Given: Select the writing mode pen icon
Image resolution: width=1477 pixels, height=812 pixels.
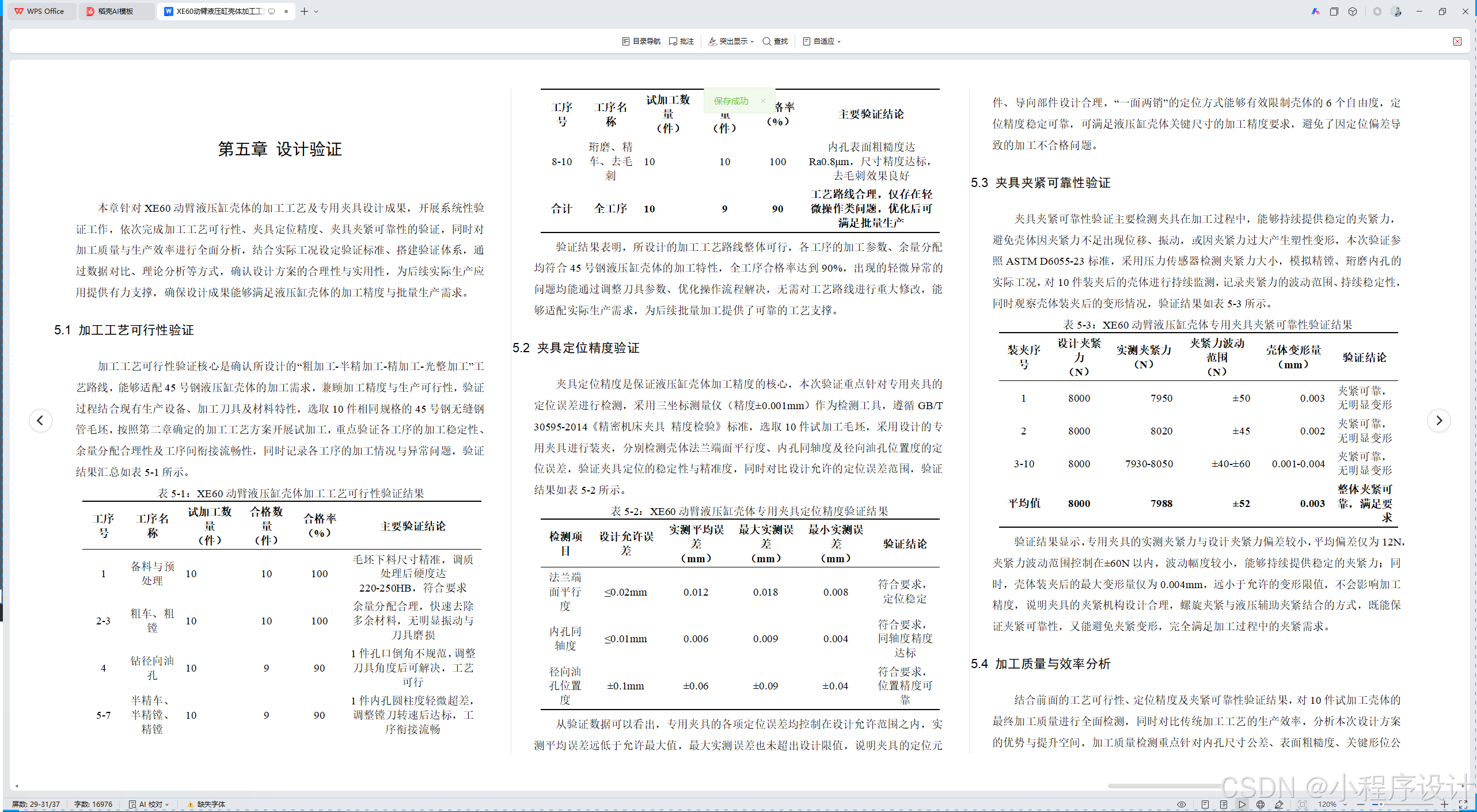Looking at the screenshot, I should (x=1279, y=805).
